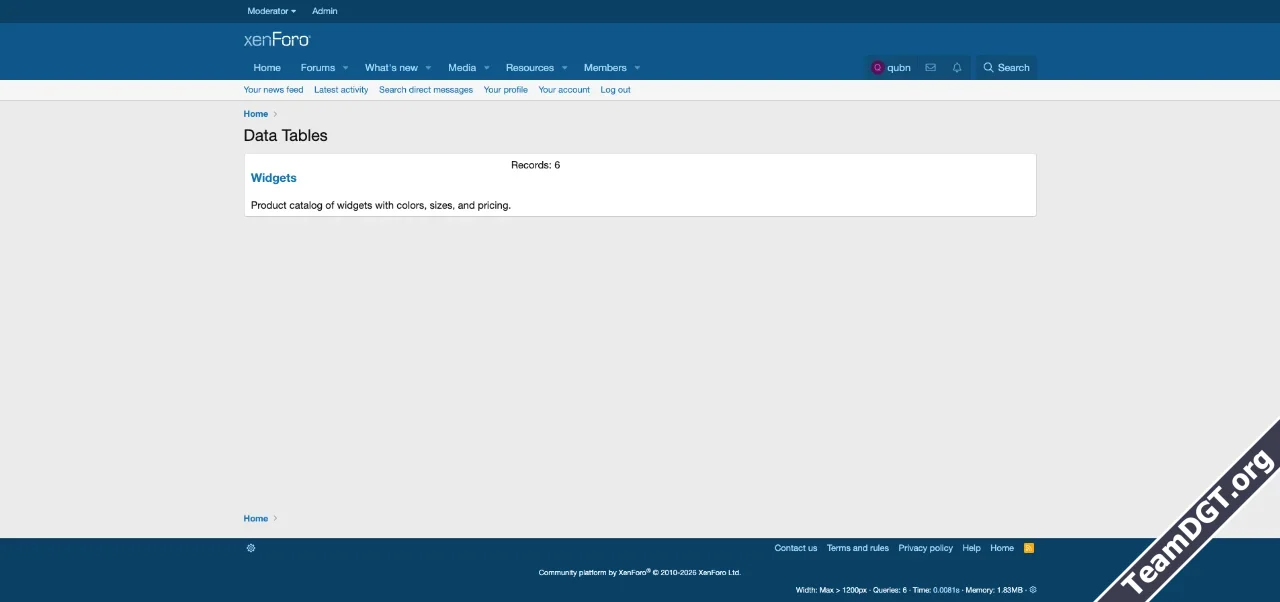
Task: Open the alerts bell icon
Action: click(x=957, y=68)
